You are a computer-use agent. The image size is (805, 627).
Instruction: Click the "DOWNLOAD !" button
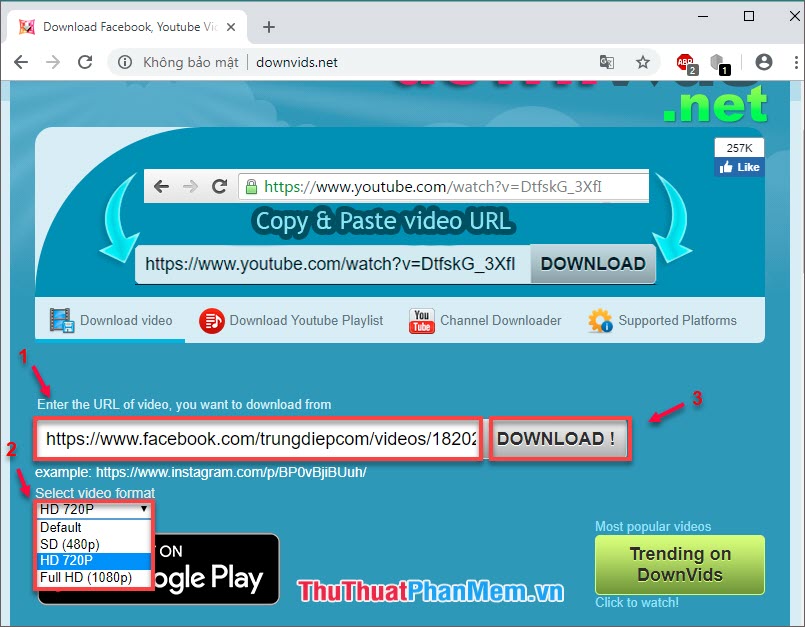559,438
